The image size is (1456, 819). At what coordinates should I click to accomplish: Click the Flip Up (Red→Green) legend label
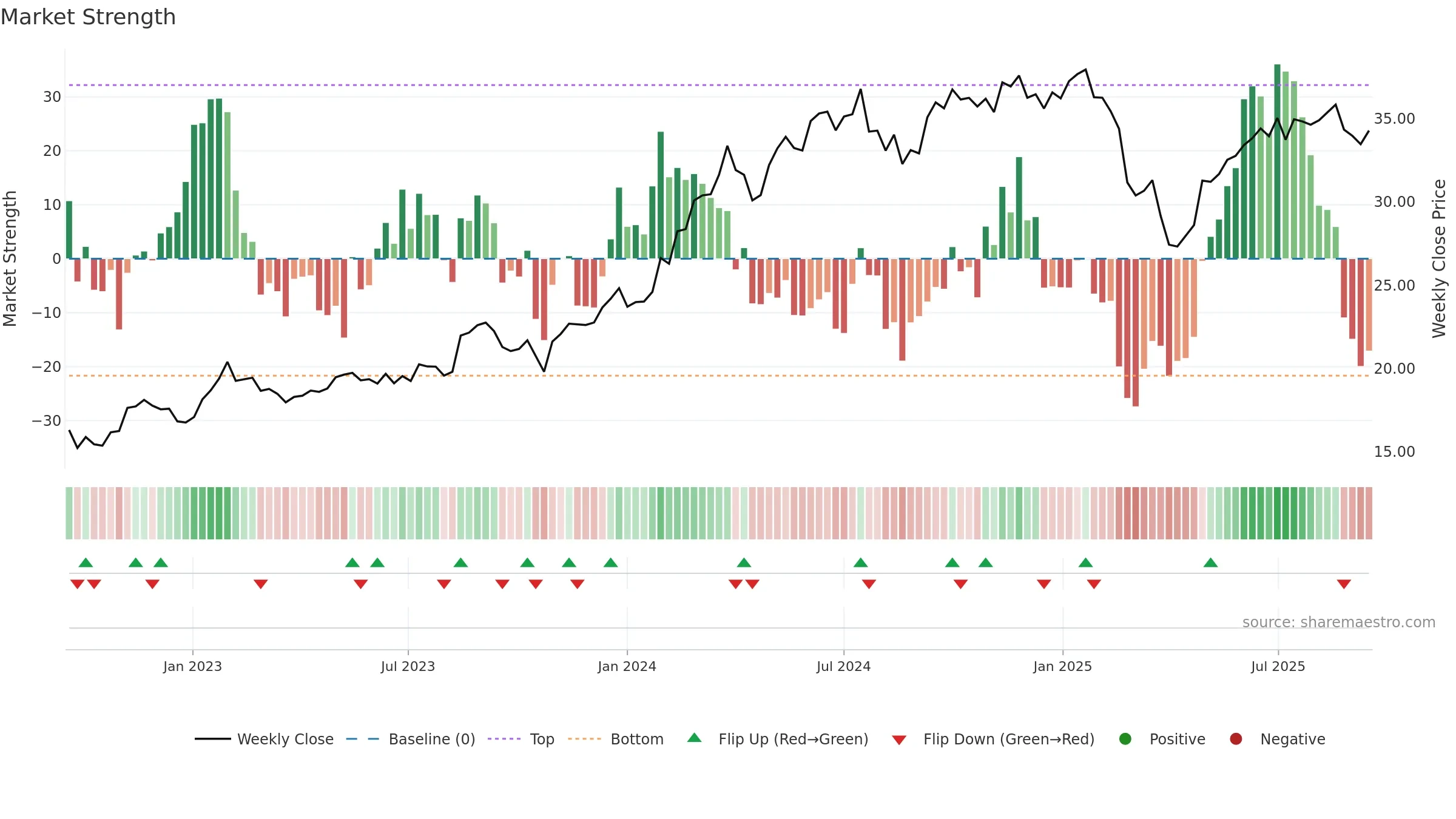(794, 739)
